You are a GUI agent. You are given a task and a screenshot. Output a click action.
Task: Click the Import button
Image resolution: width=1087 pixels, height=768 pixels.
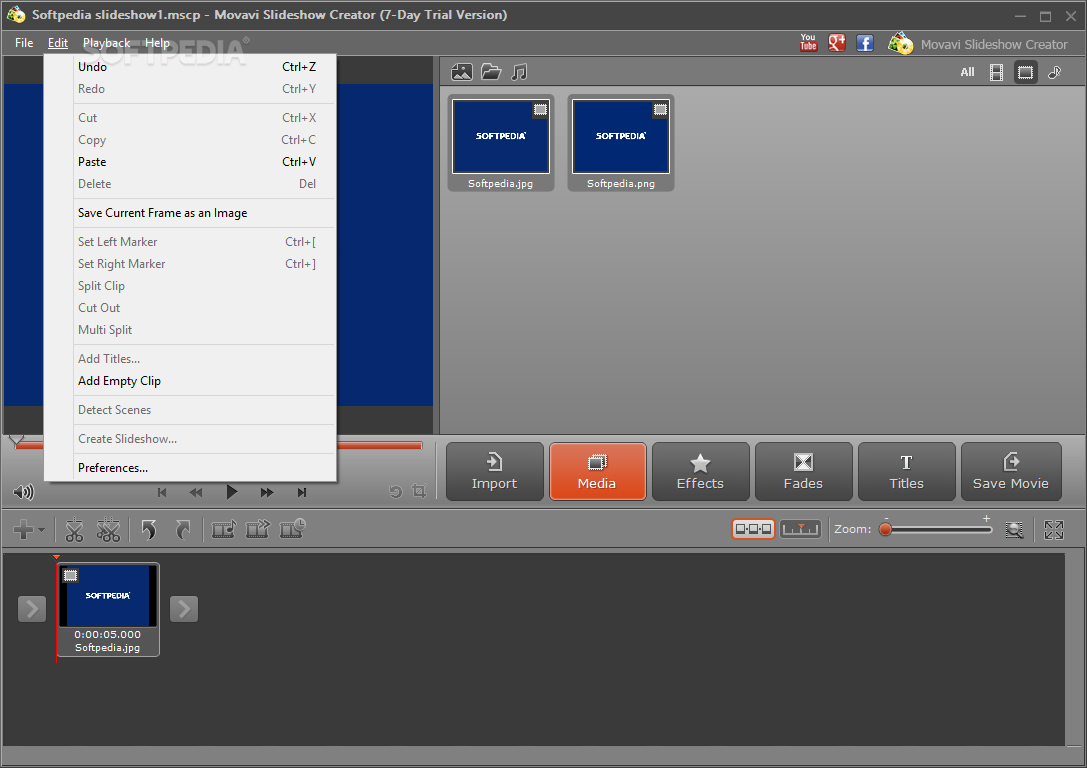pos(494,471)
